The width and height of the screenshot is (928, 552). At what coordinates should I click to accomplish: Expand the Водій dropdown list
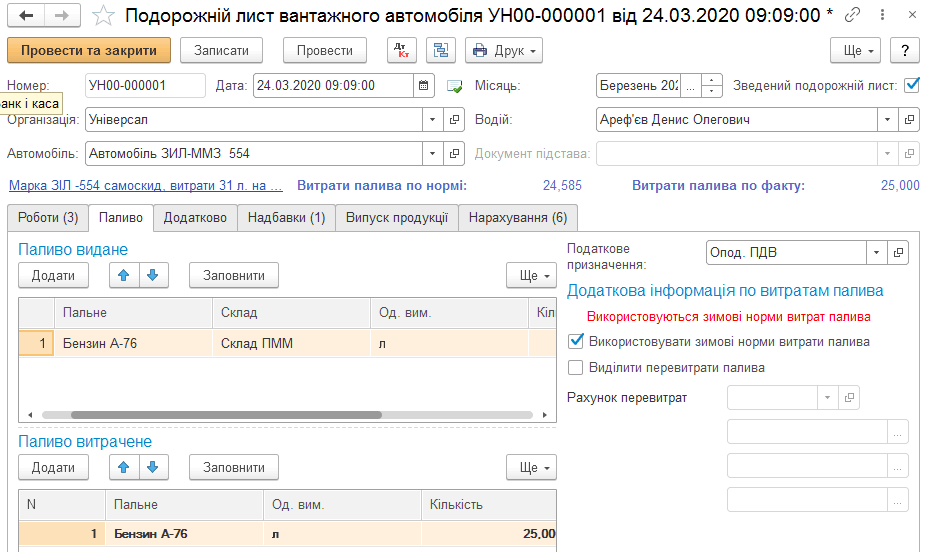pyautogui.click(x=888, y=120)
